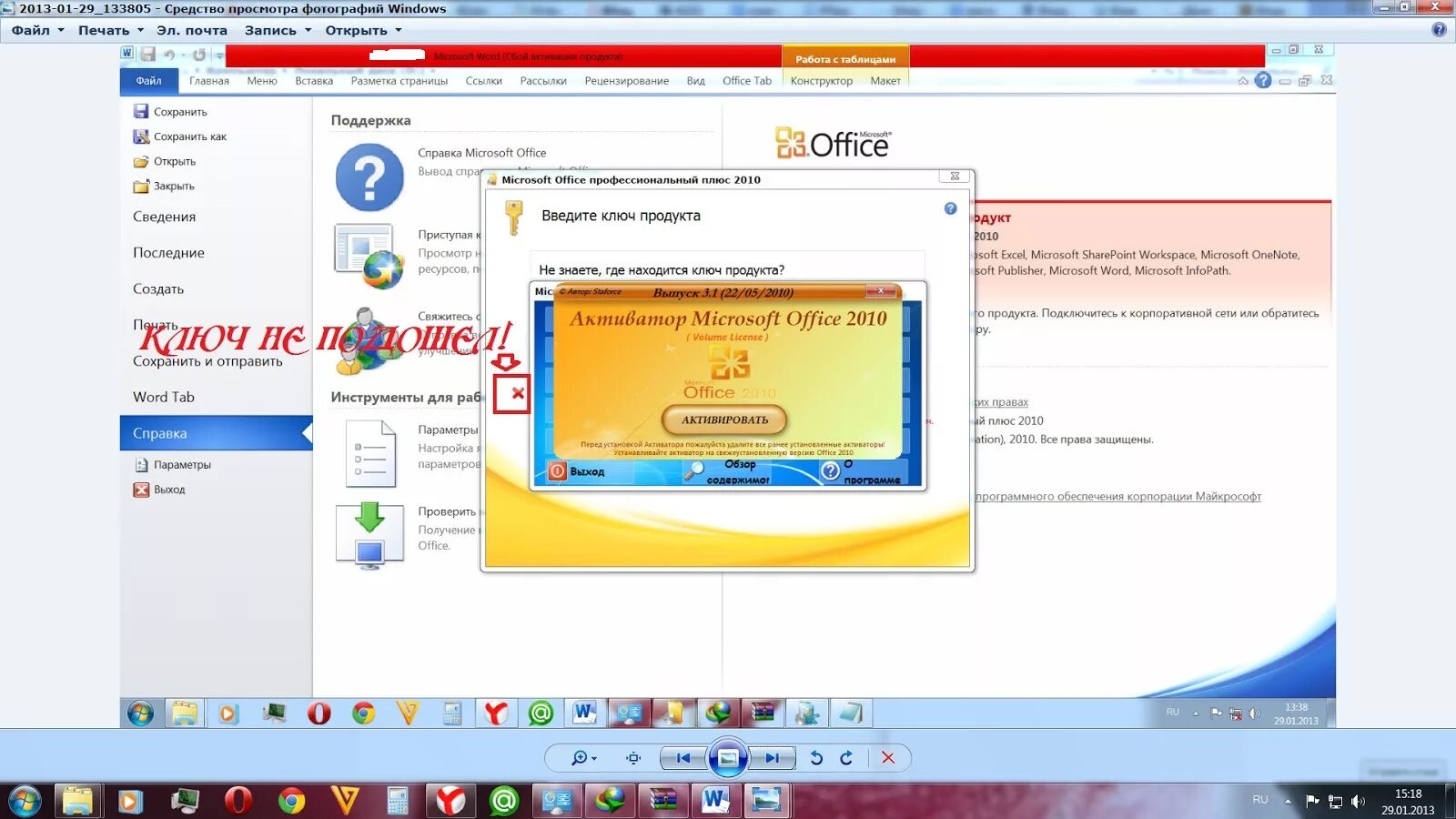This screenshot has width=1456, height=819.
Task: Click Обзор содержимого in the activator
Action: (728, 471)
